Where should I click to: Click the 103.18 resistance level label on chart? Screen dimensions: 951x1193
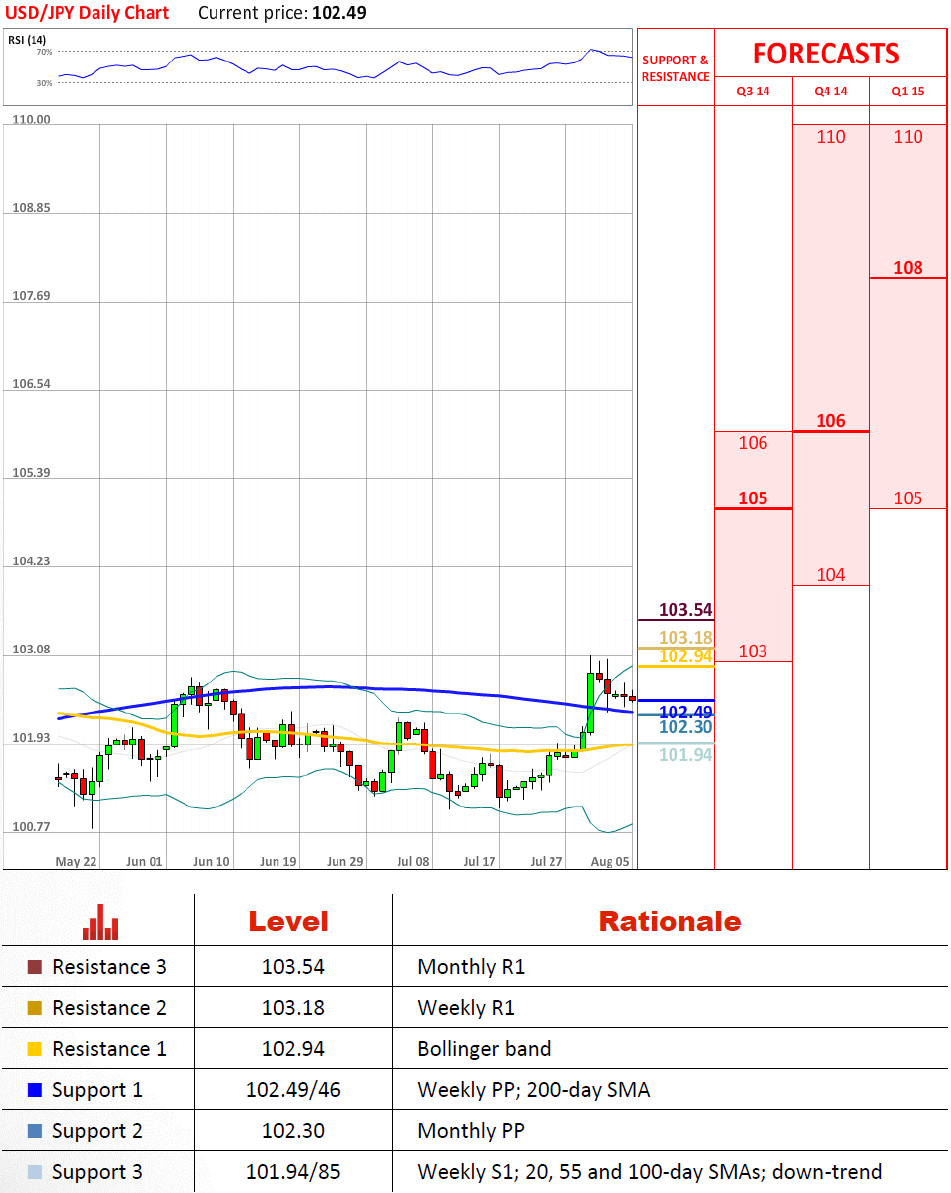685,638
